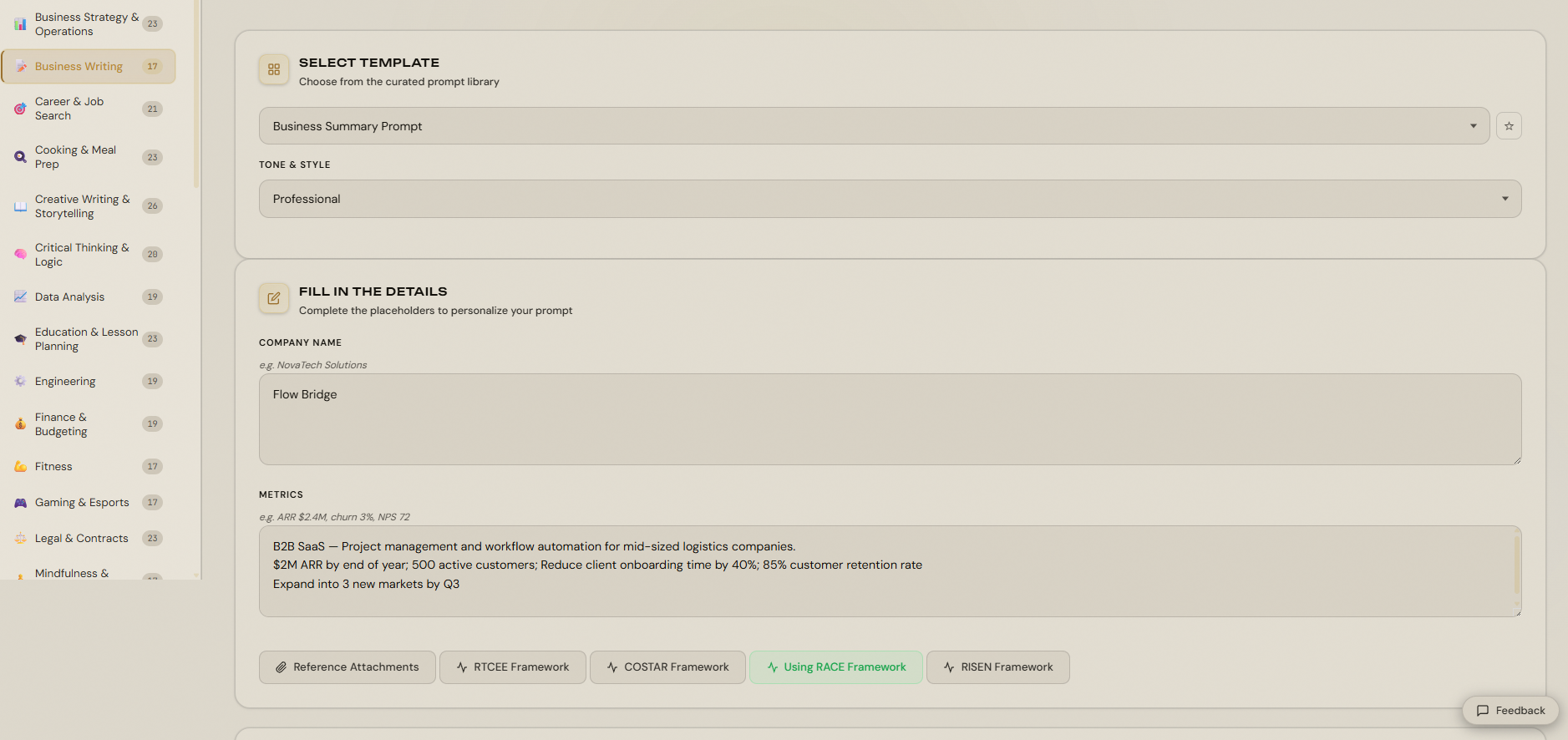Open Gaming & Esports category
Screen dimensions: 1568x740
pos(88,503)
